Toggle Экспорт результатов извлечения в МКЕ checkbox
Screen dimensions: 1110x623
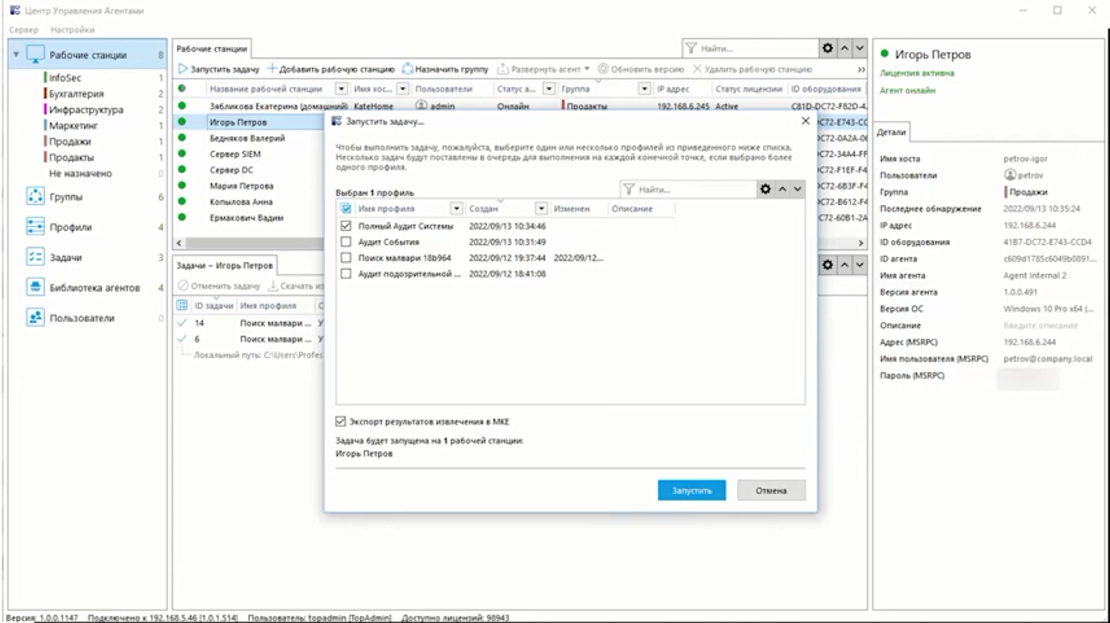(341, 421)
